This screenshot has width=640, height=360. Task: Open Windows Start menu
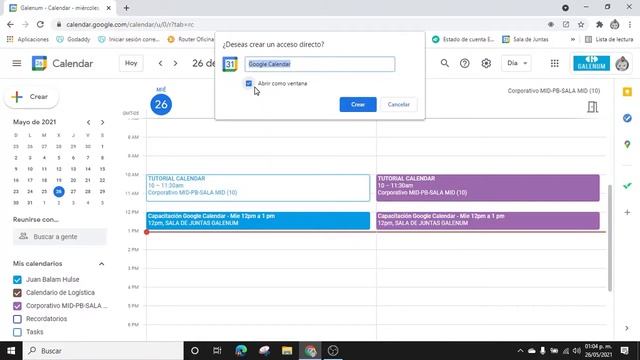point(11,351)
